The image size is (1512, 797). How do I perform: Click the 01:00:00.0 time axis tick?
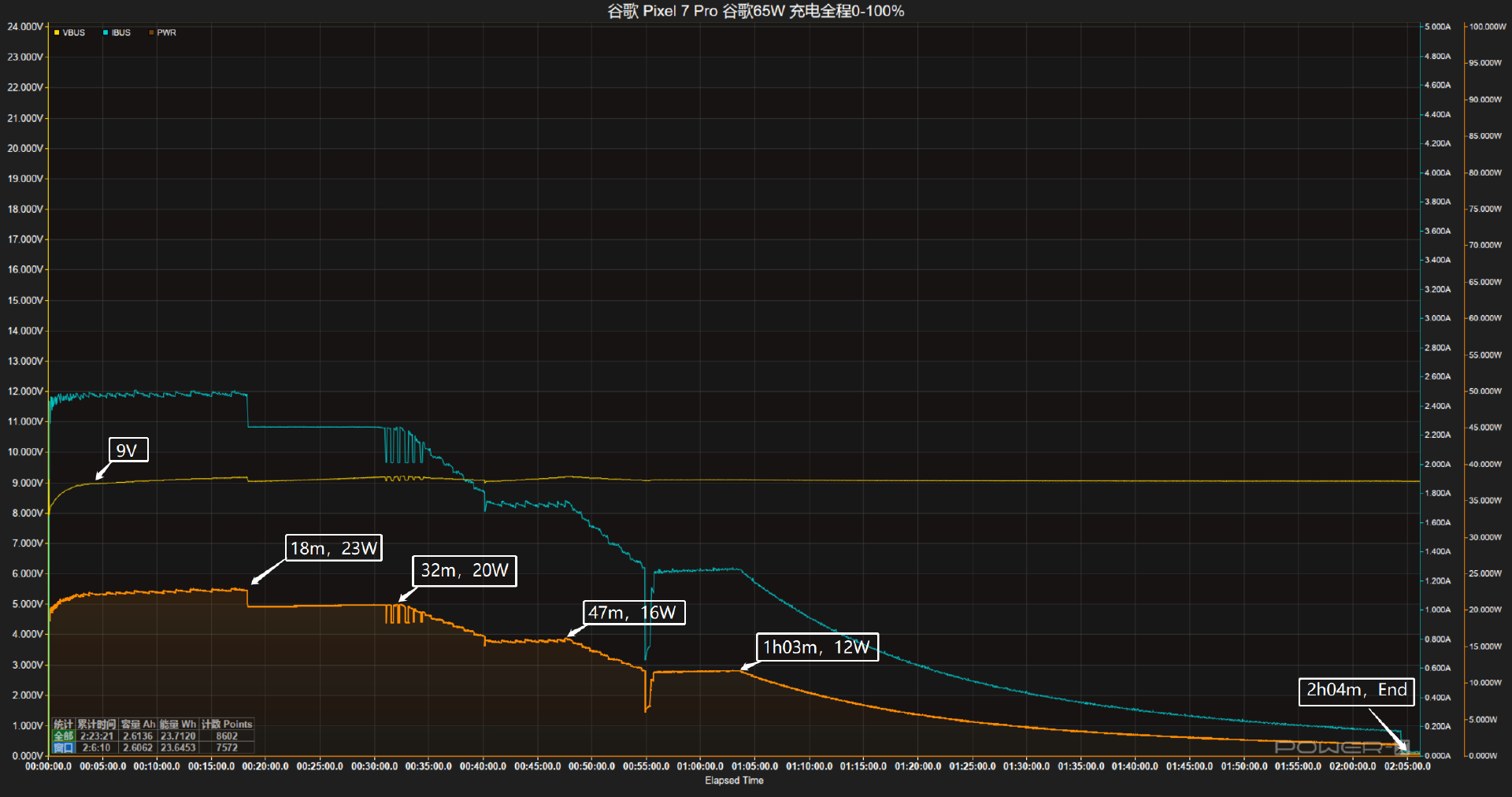pos(700,766)
